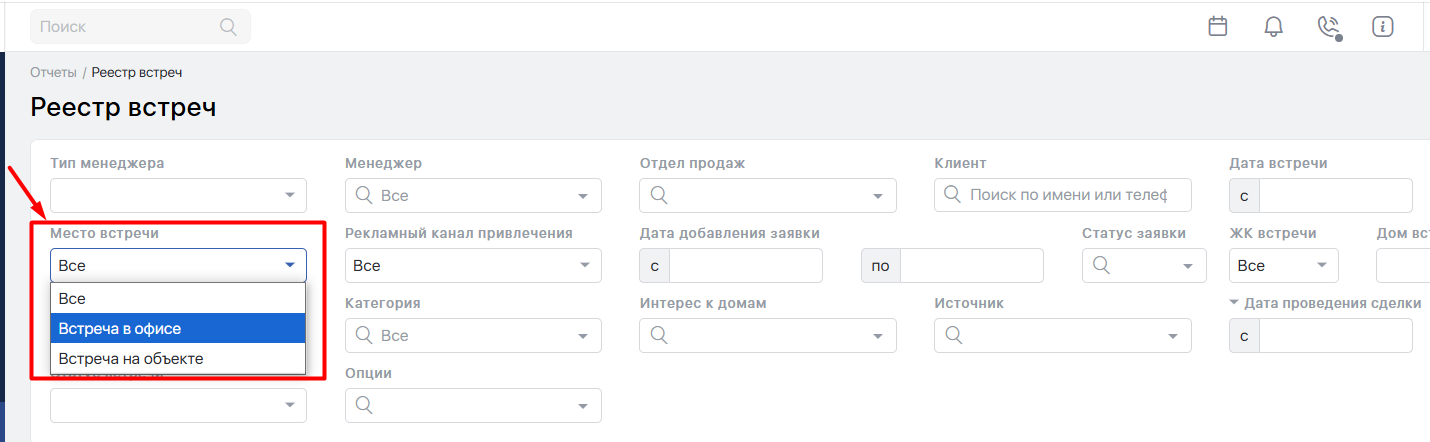Click the phone calls icon
Screen dimensions: 1430x442
pyautogui.click(x=1328, y=27)
